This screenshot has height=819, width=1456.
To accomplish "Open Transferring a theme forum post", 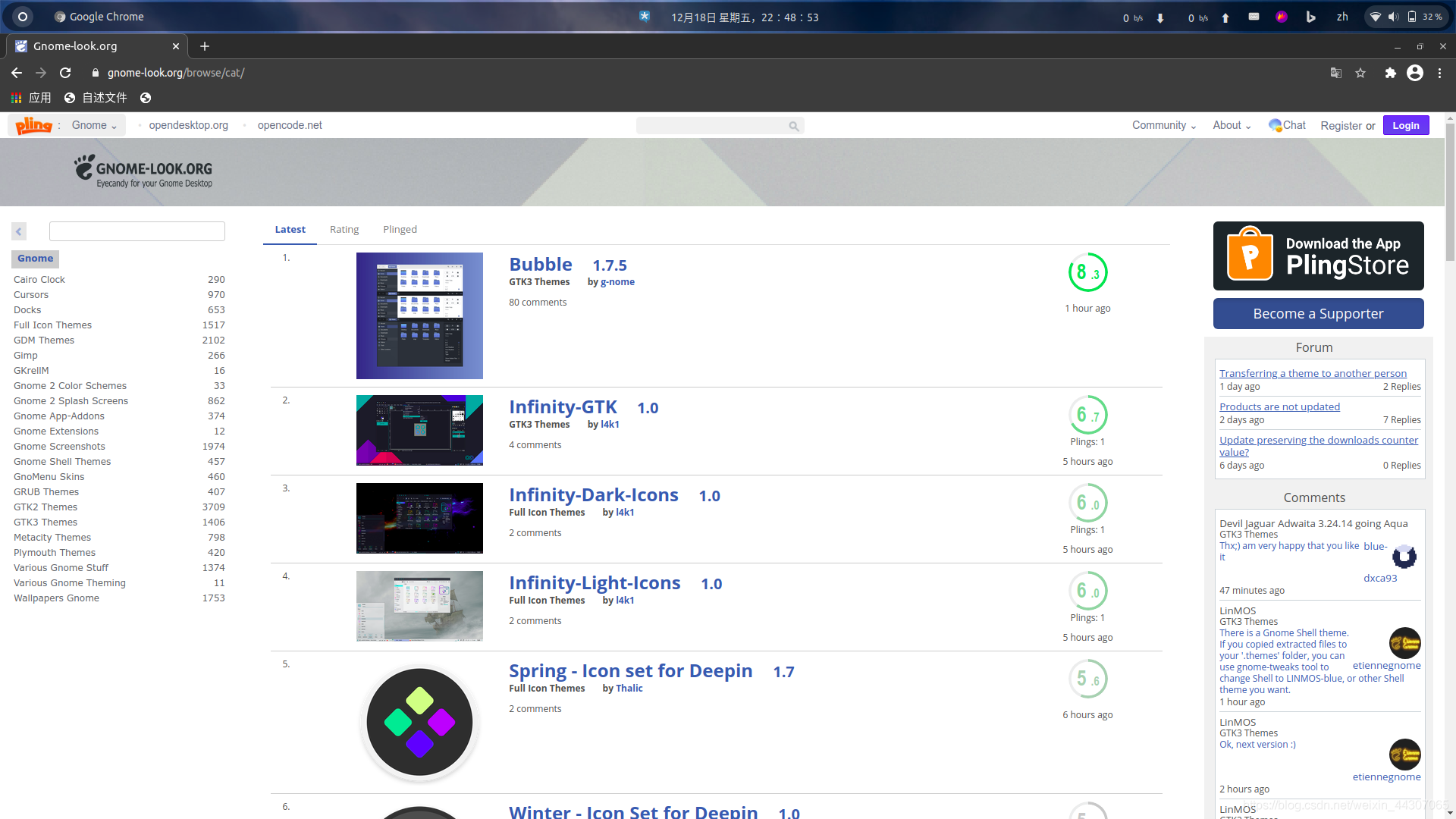I will (x=1313, y=373).
